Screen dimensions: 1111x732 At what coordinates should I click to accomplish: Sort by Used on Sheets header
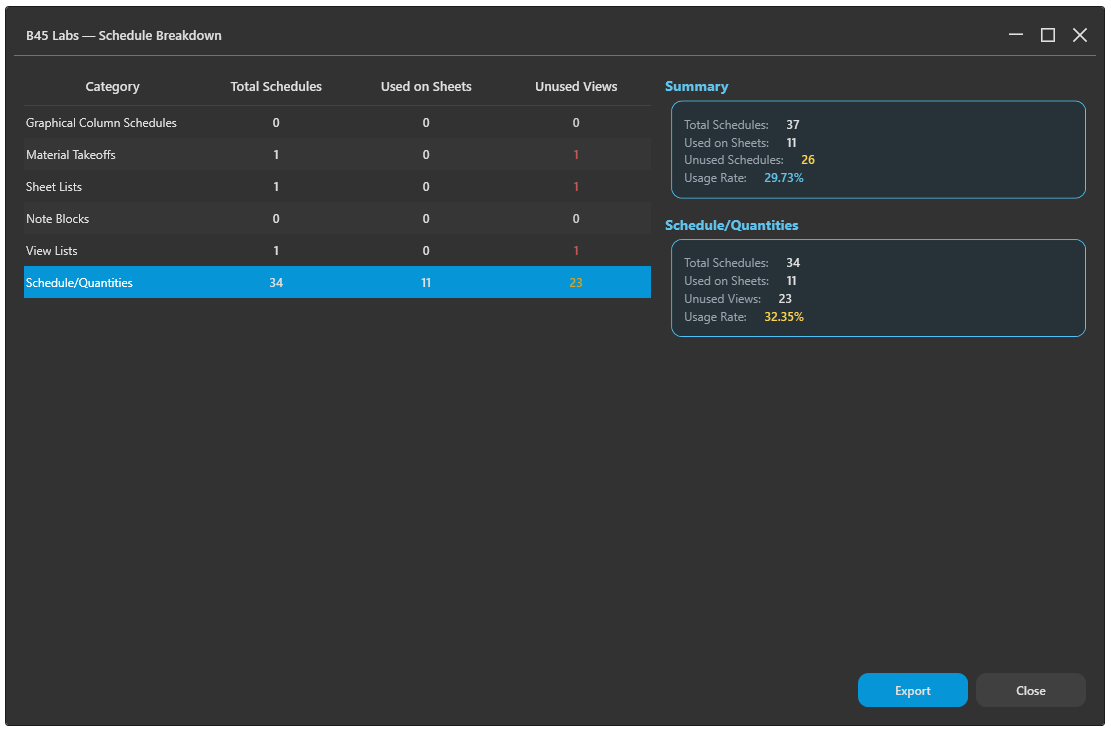[x=426, y=86]
